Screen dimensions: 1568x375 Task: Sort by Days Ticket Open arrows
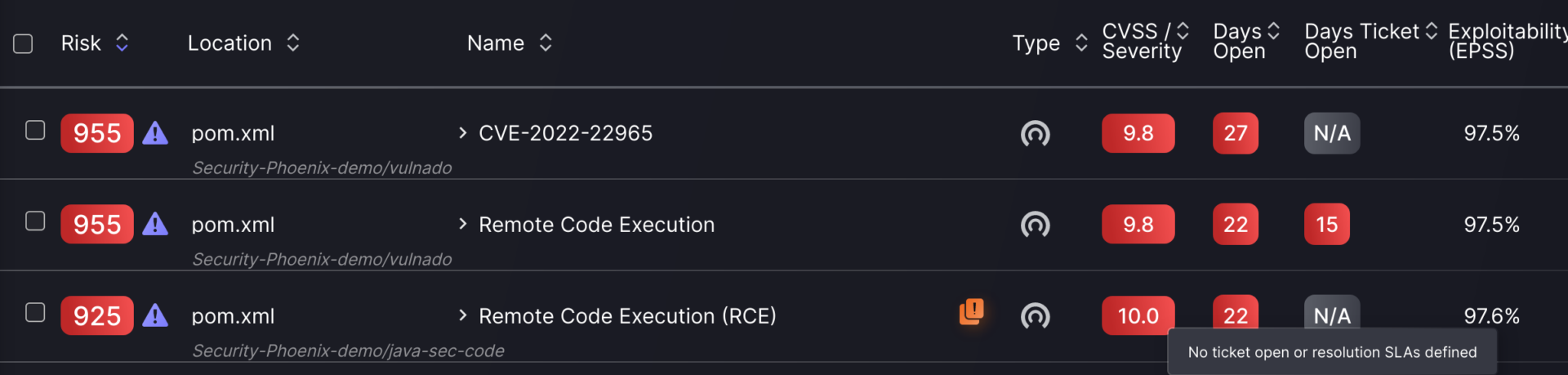pos(1431,31)
